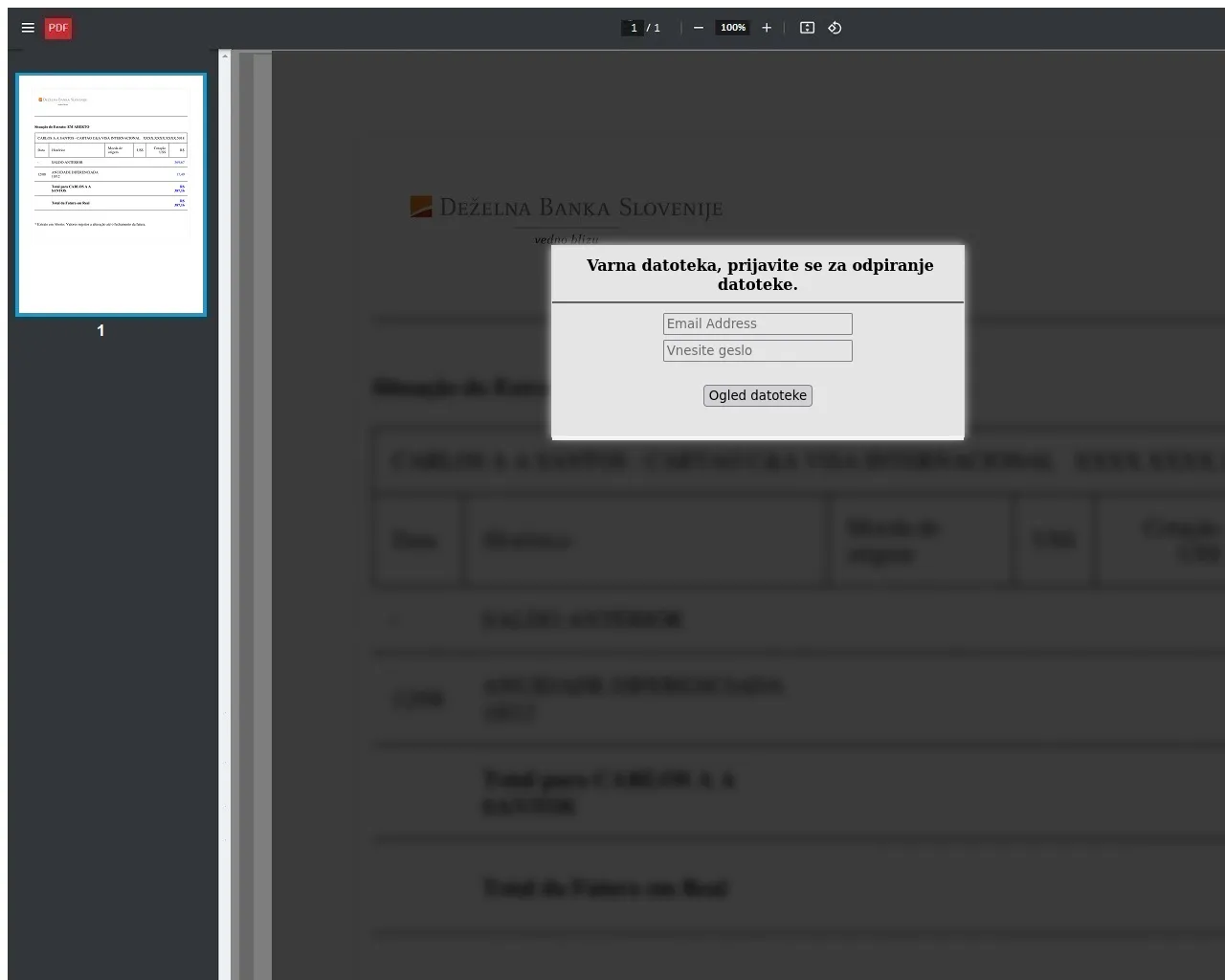
Task: Rotate the document with rotate icon
Action: 835,28
